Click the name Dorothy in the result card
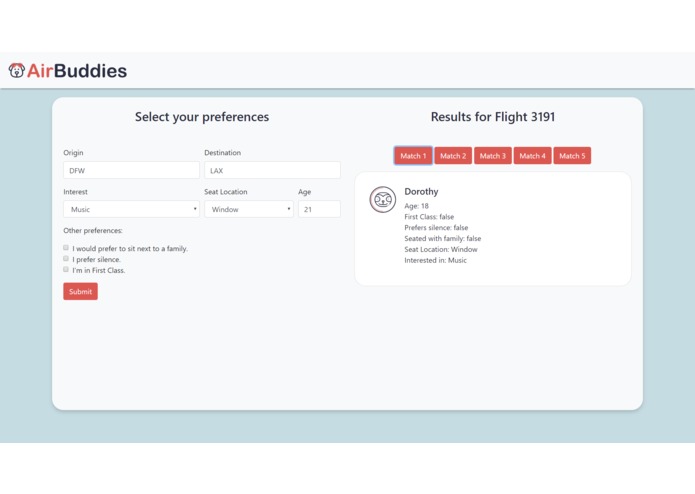 click(x=421, y=191)
